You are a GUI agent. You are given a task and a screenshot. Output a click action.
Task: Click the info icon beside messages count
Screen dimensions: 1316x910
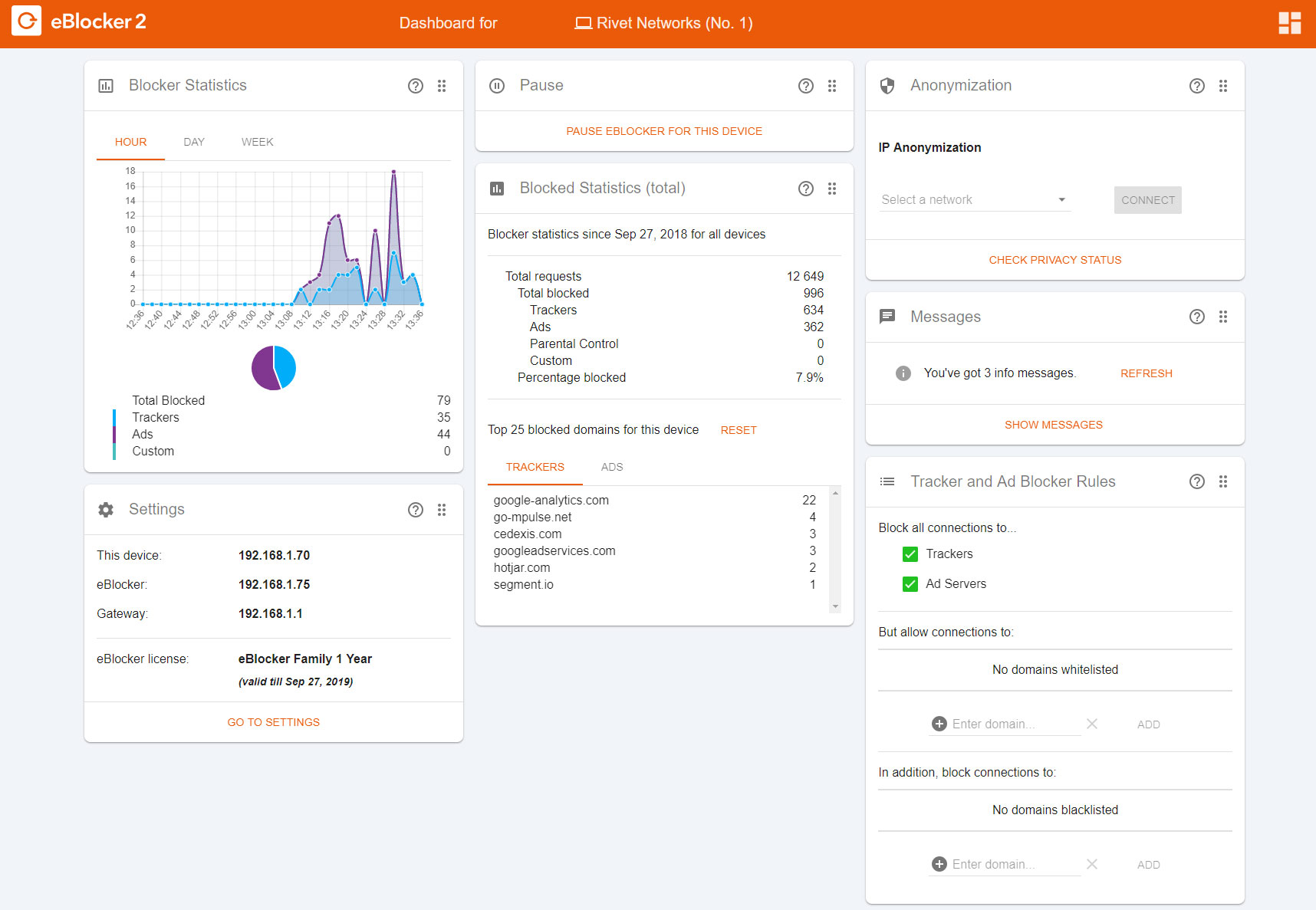coord(903,373)
